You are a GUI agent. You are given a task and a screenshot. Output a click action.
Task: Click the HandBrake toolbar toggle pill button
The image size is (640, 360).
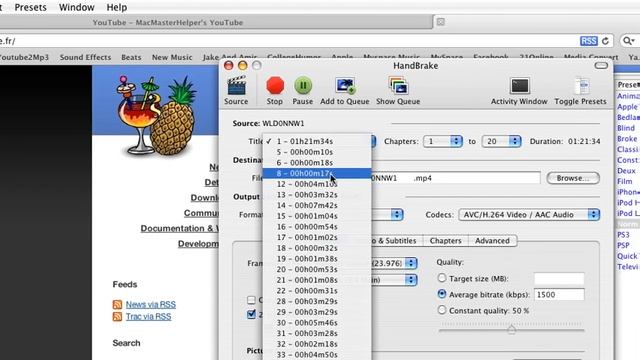pos(601,65)
